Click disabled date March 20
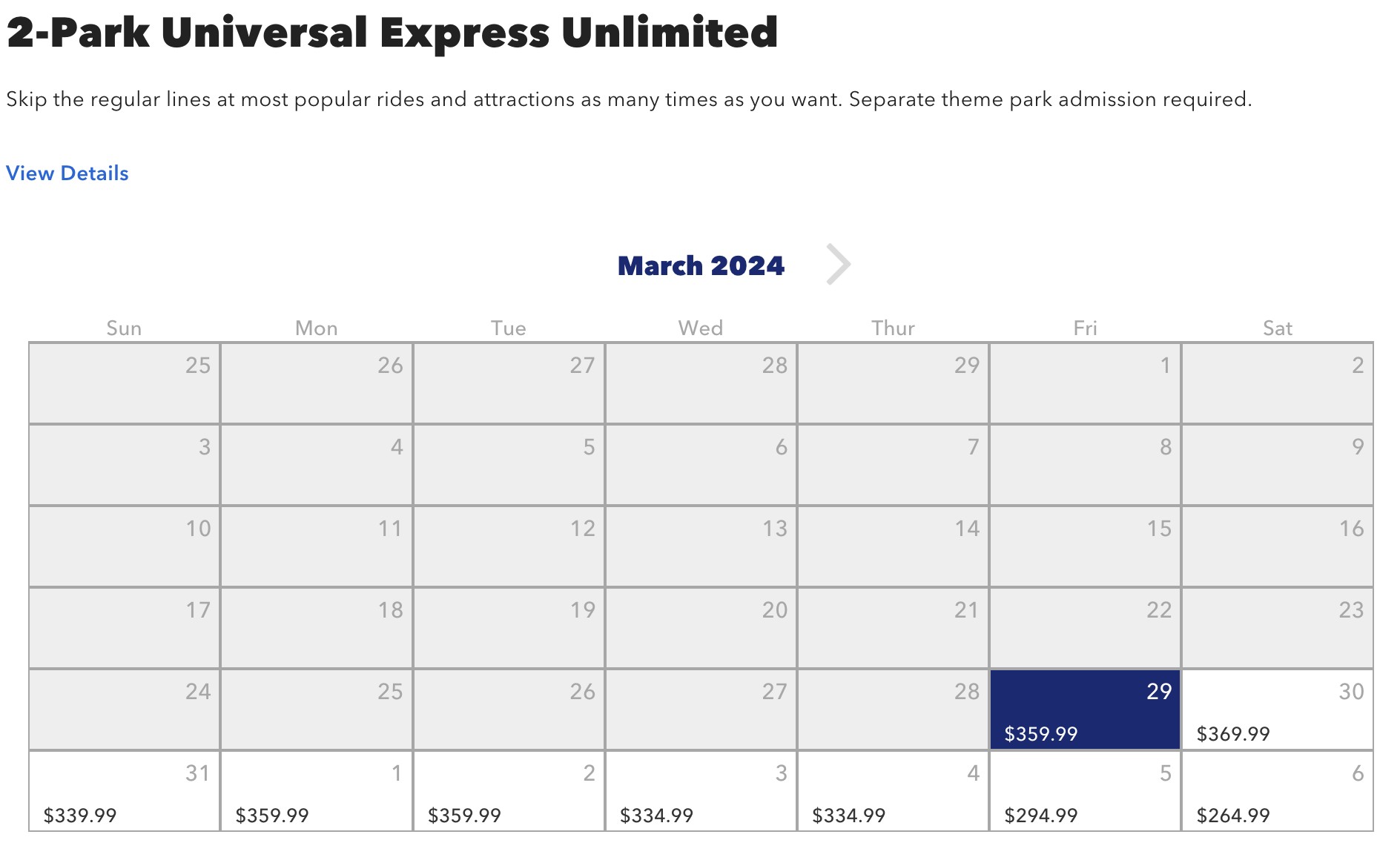Viewport: 1400px width, 863px height. point(701,628)
